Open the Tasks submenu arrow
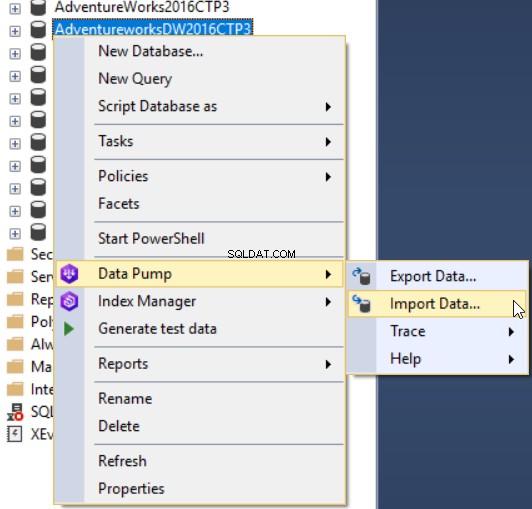The height and width of the screenshot is (509, 532). tap(328, 142)
